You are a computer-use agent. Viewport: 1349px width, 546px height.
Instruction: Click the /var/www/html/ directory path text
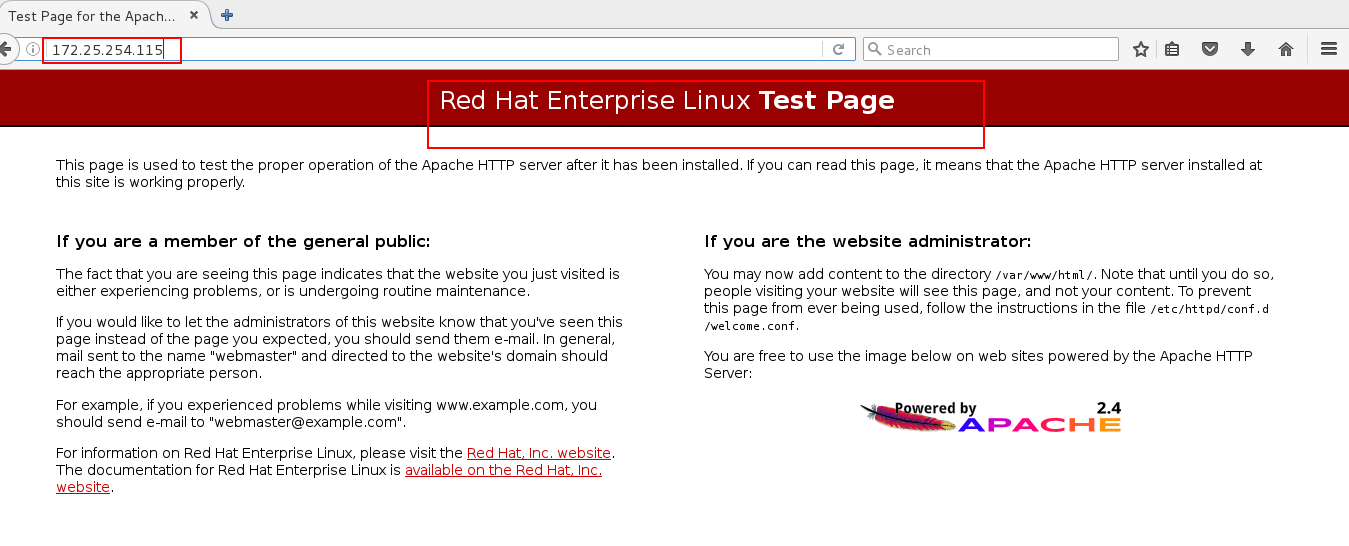[1045, 274]
